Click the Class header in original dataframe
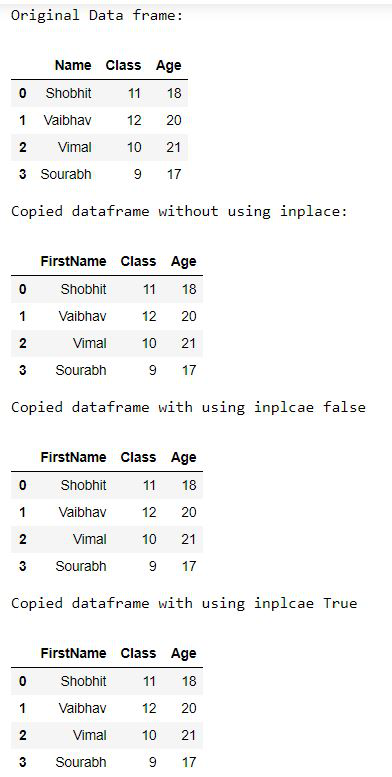392x777 pixels. point(123,65)
